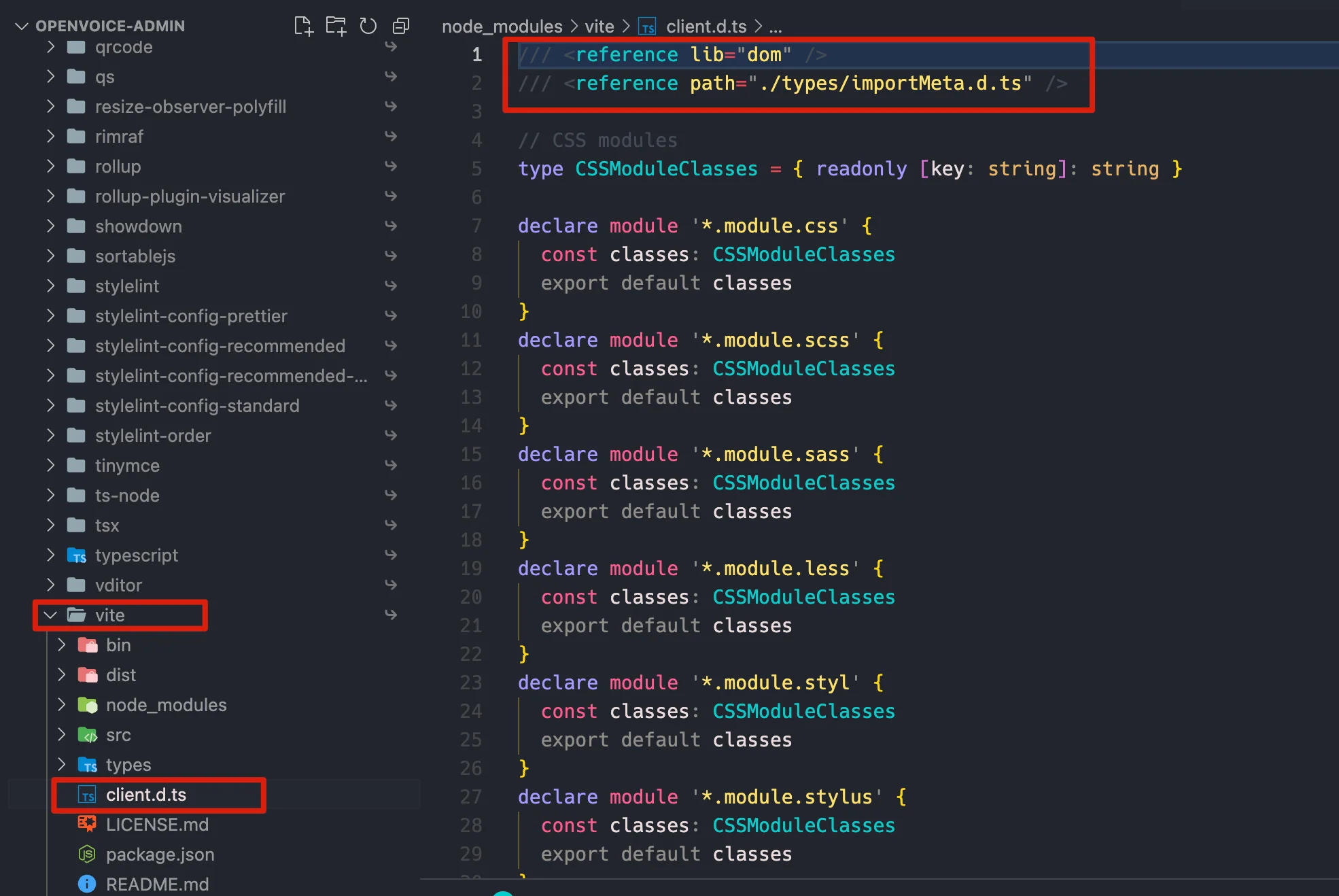Viewport: 1339px width, 896px height.
Task: Expand the rimraf folder chevron
Action: [50, 137]
